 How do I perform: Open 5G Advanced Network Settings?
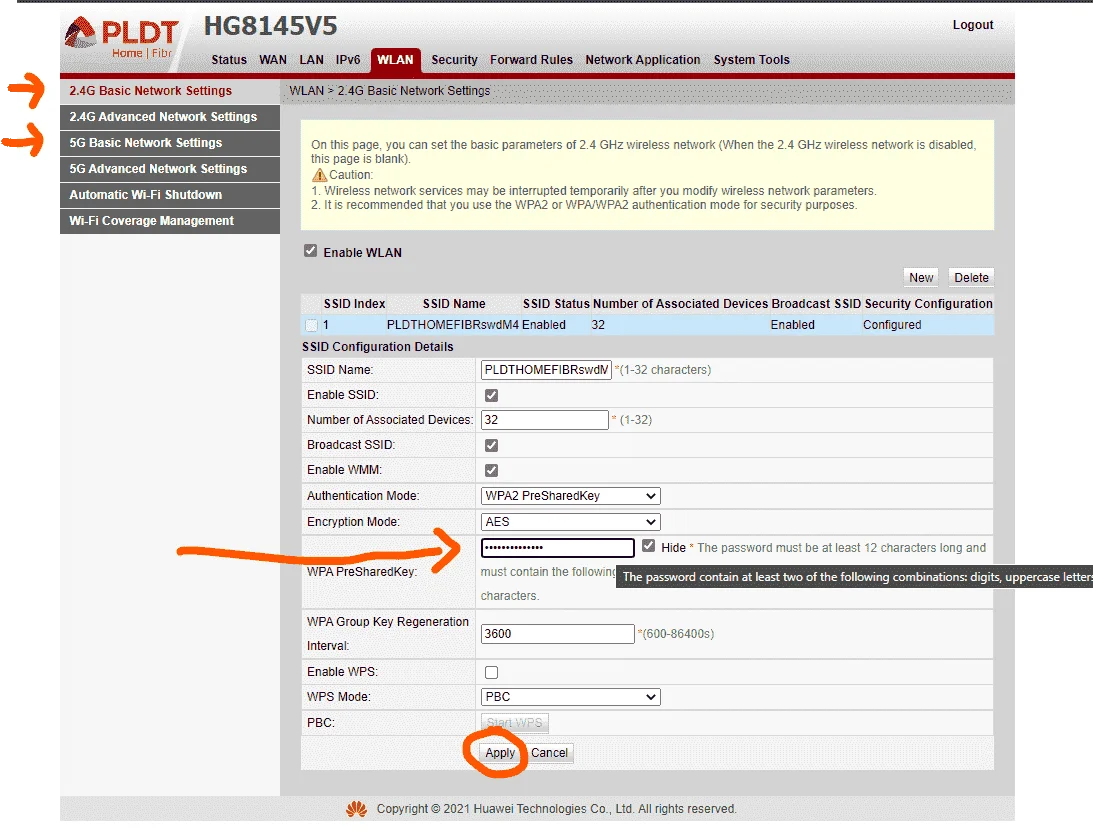pyautogui.click(x=170, y=169)
